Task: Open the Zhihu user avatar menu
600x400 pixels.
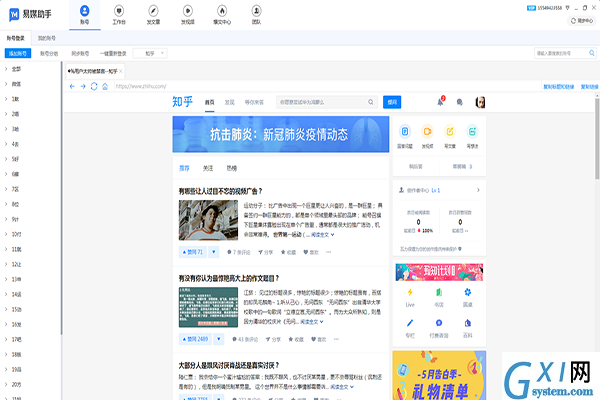Action: [480, 102]
